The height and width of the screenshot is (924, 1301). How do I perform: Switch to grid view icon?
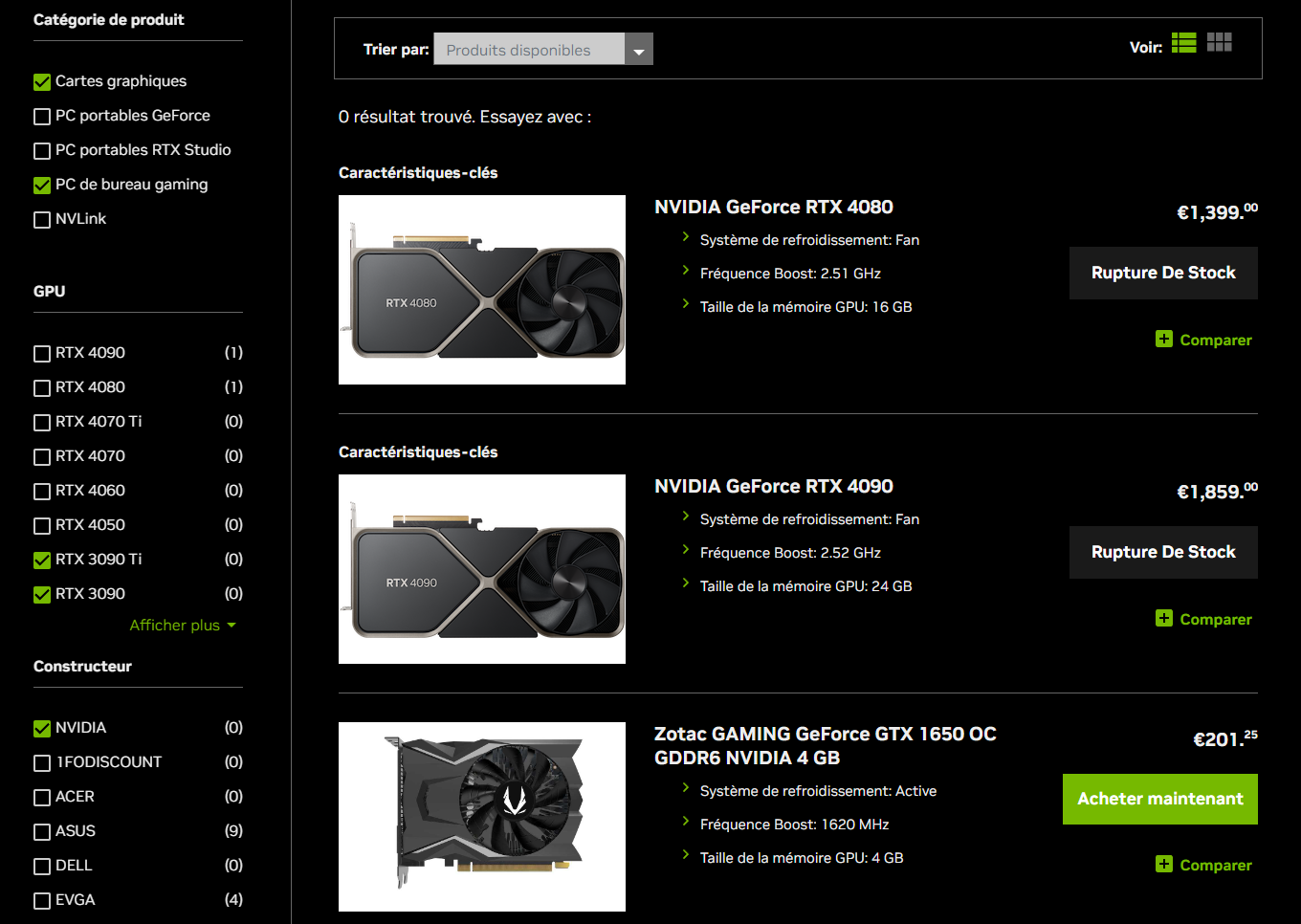coord(1219,43)
